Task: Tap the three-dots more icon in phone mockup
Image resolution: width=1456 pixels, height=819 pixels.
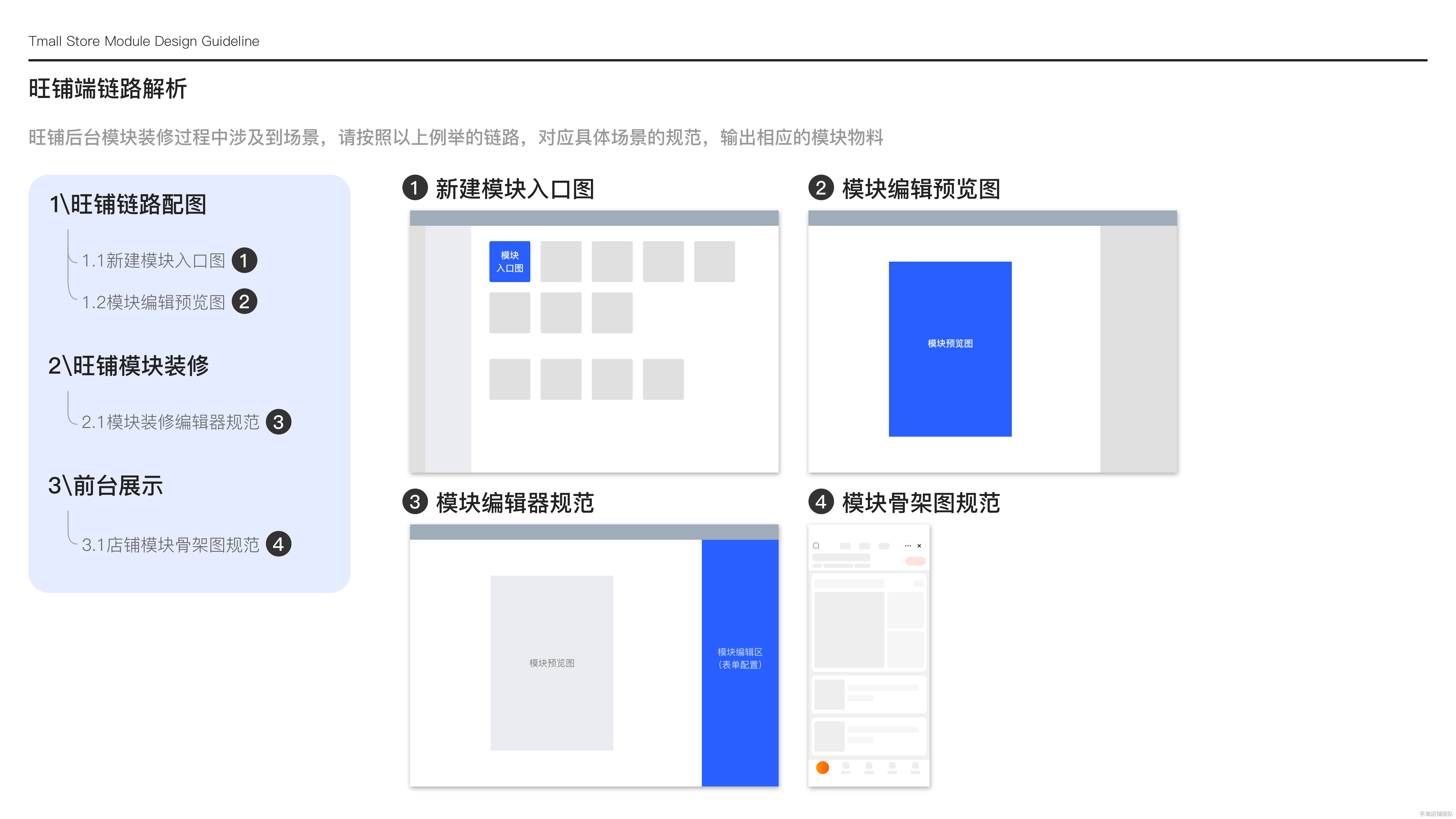Action: pos(908,545)
